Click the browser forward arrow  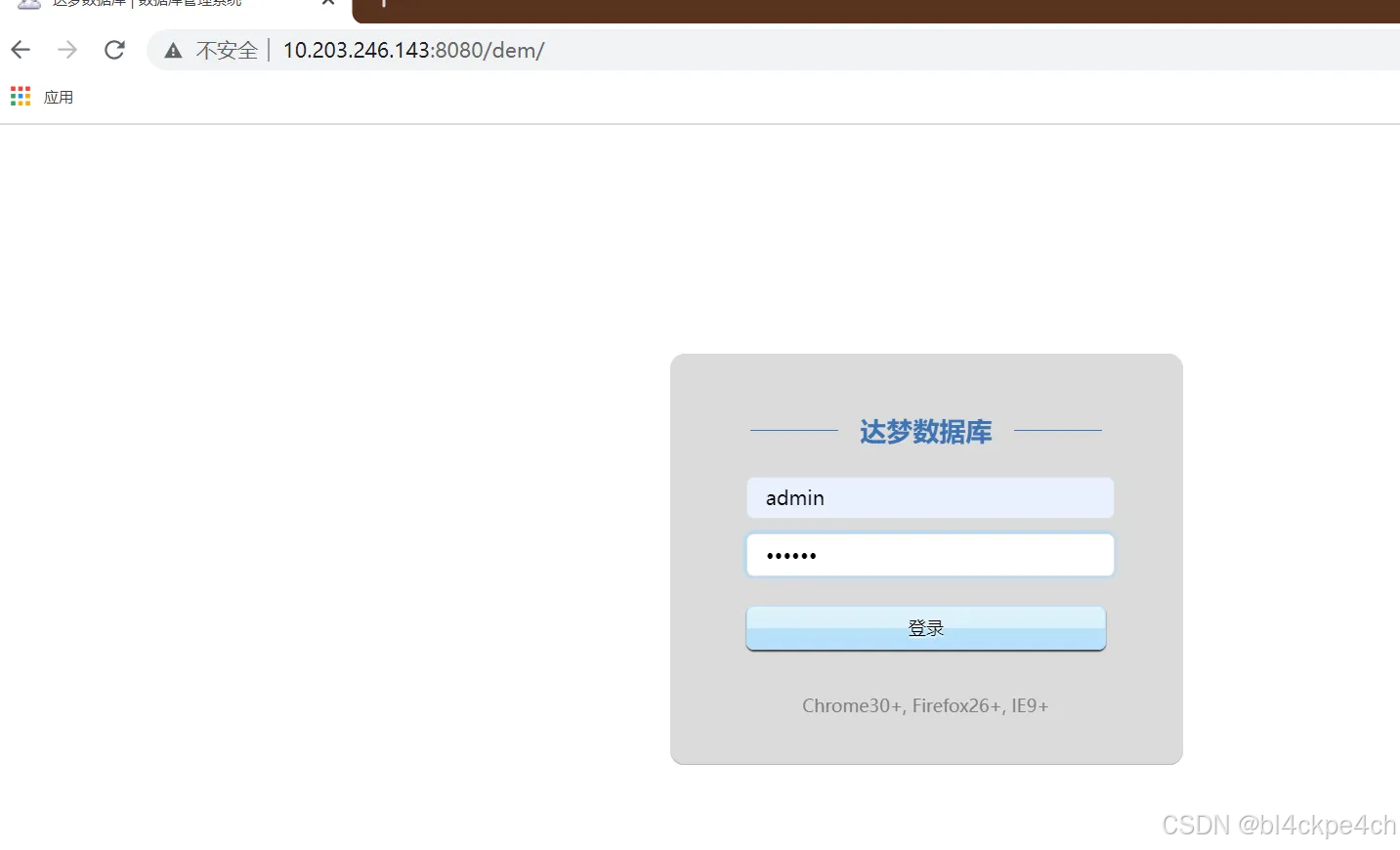coord(66,50)
